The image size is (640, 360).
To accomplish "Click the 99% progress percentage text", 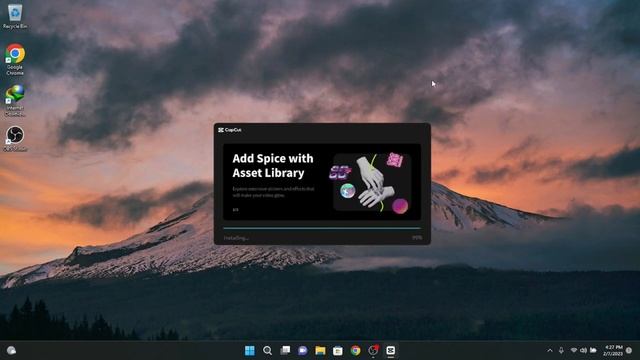I will coord(417,238).
